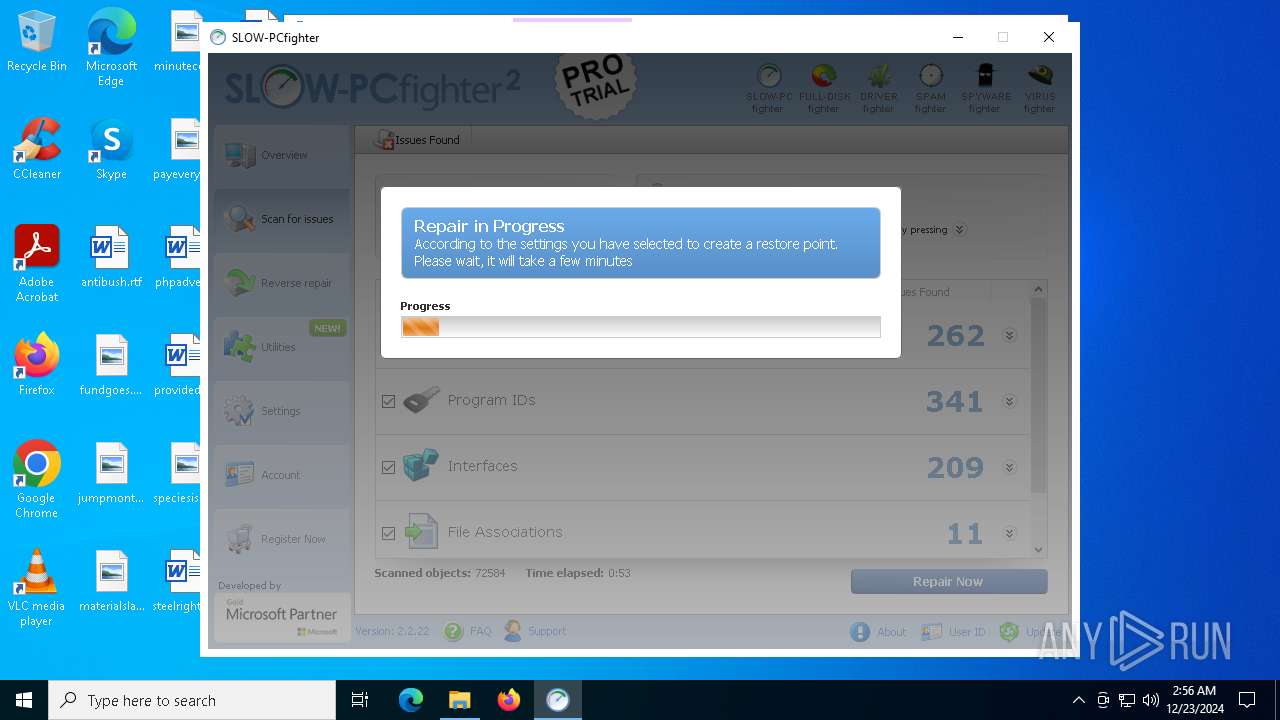
Task: Open the Settings sidebar section
Action: [x=282, y=411]
